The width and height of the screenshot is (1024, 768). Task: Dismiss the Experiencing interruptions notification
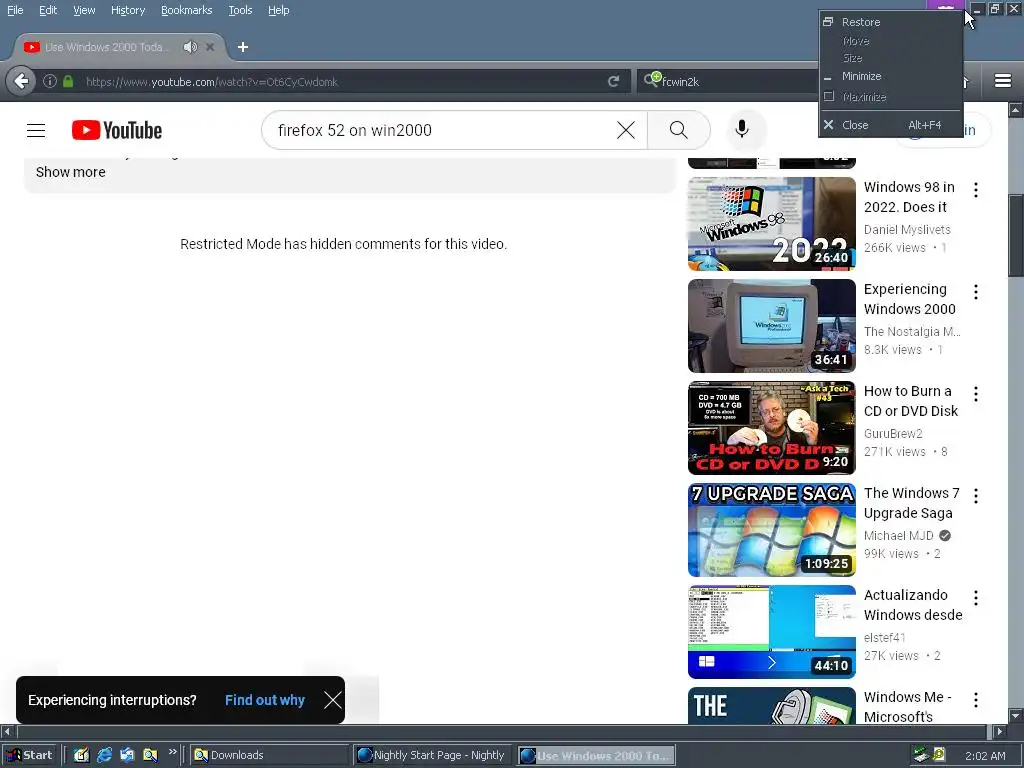[x=332, y=700]
